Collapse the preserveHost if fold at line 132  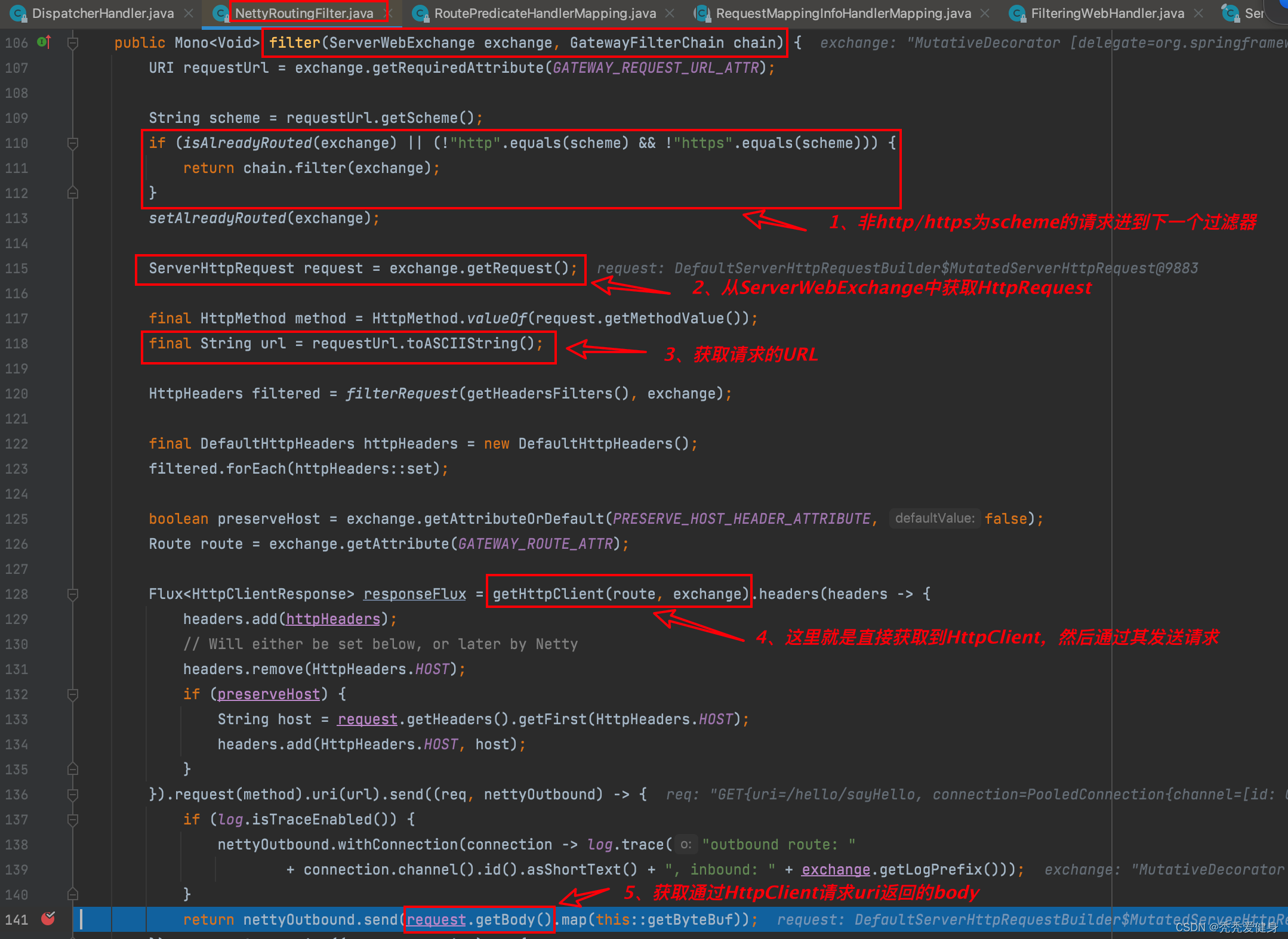[x=73, y=694]
